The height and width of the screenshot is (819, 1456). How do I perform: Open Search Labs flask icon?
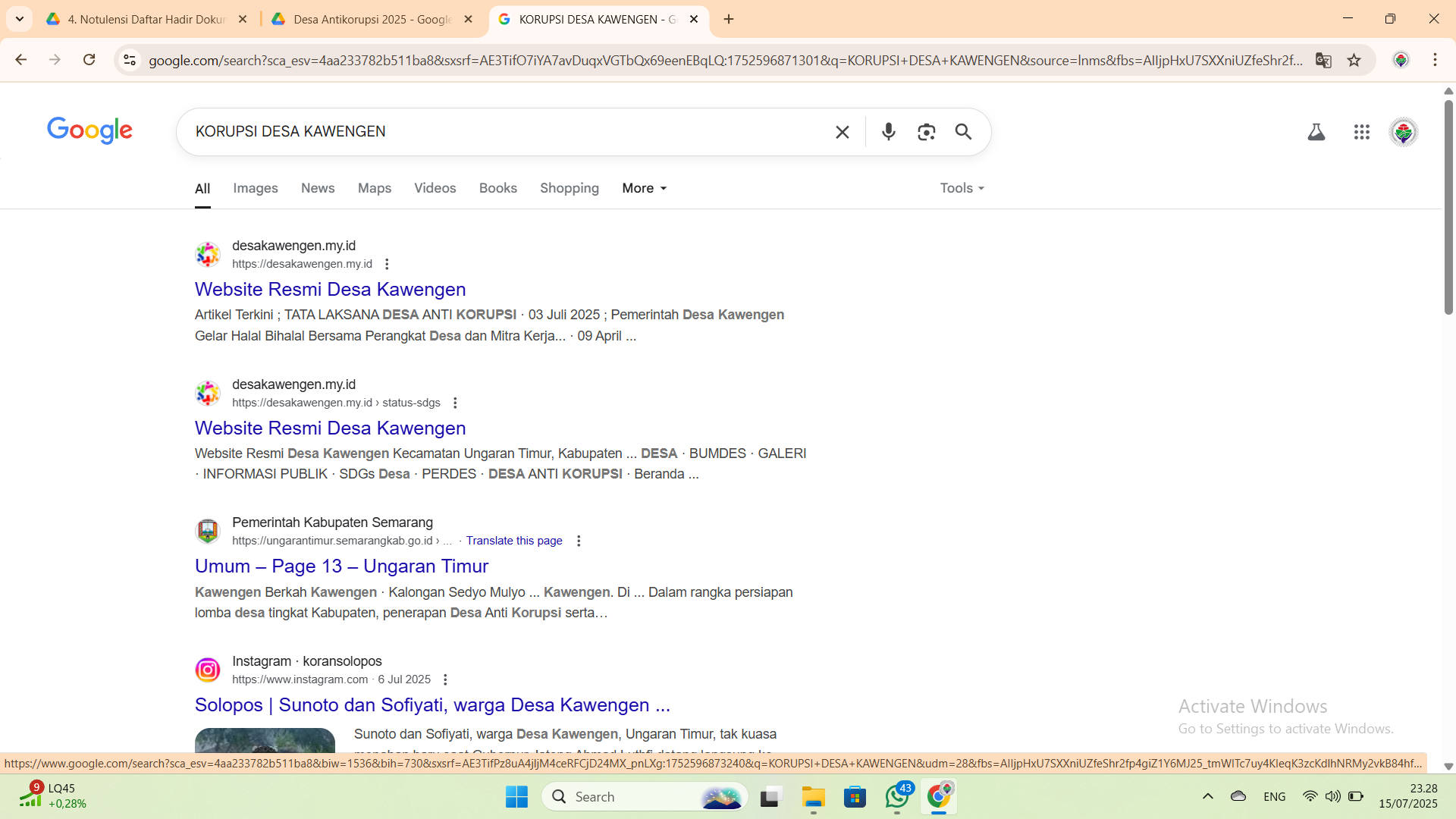(1316, 132)
